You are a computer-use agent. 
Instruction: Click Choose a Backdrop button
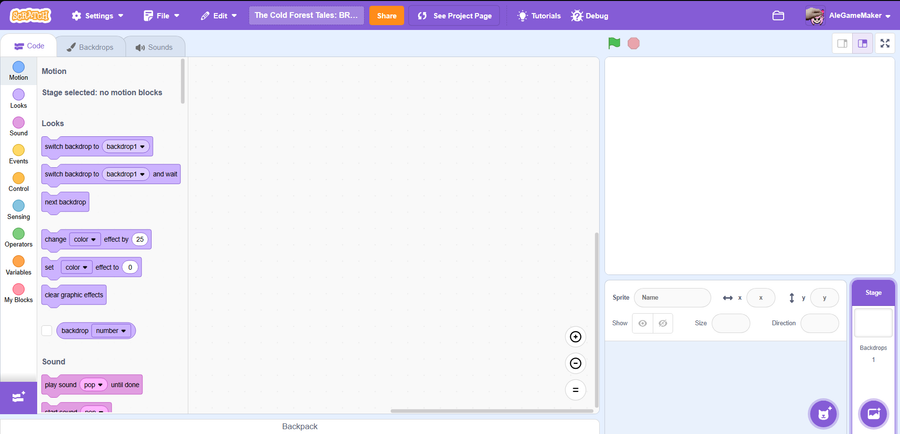click(x=873, y=413)
